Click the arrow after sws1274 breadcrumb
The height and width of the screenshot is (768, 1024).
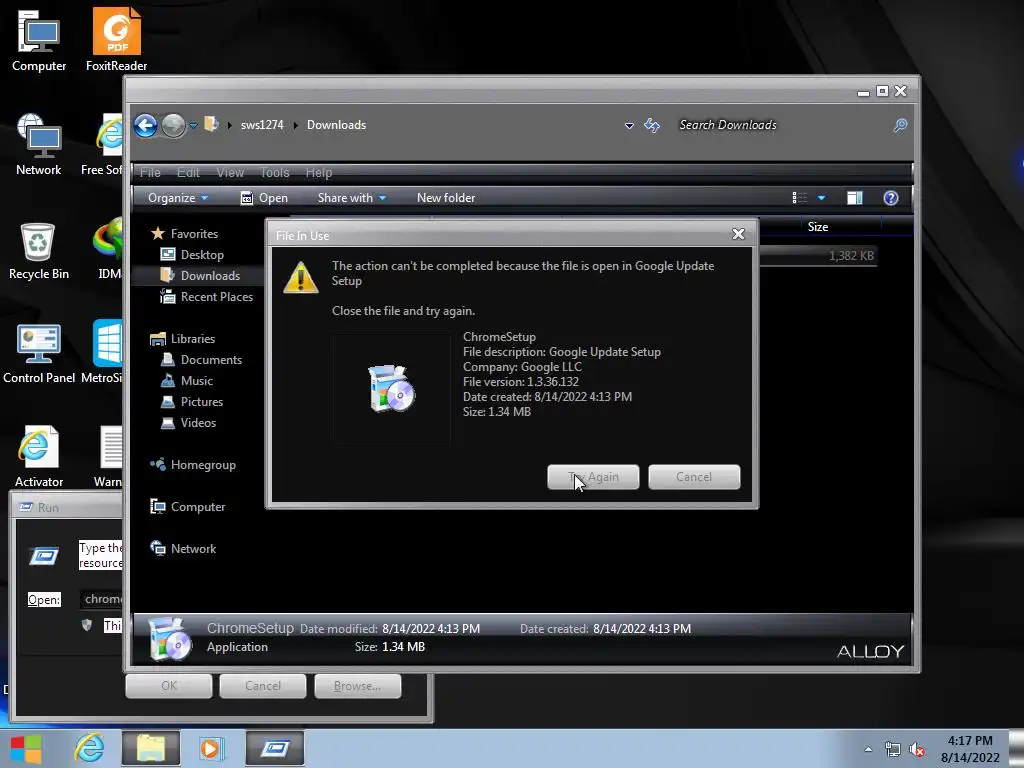295,125
